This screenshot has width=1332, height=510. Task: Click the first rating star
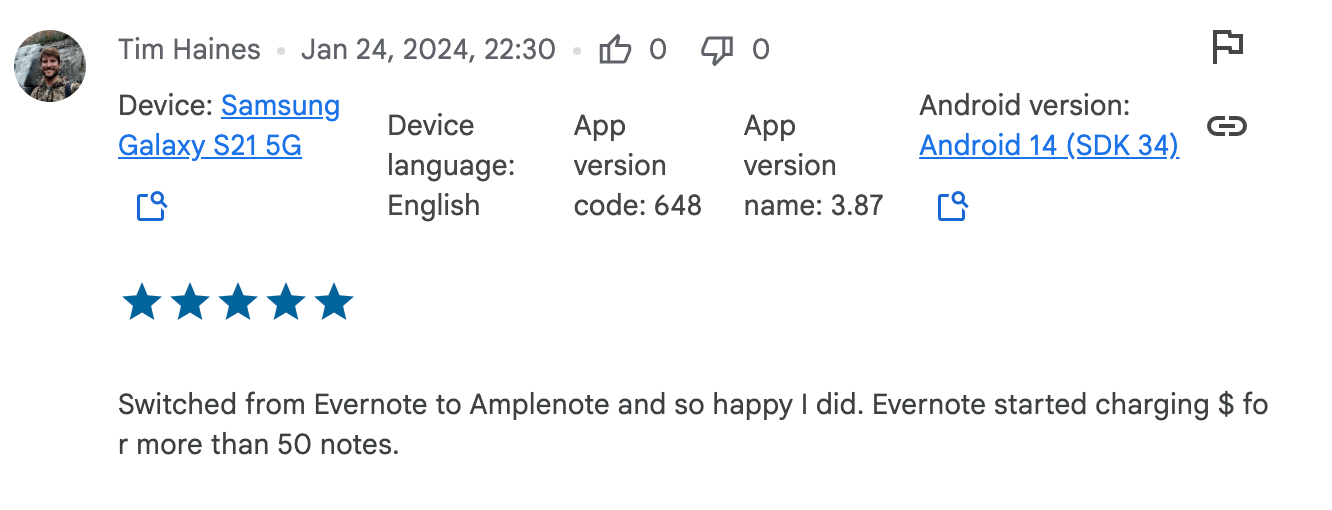pyautogui.click(x=141, y=302)
